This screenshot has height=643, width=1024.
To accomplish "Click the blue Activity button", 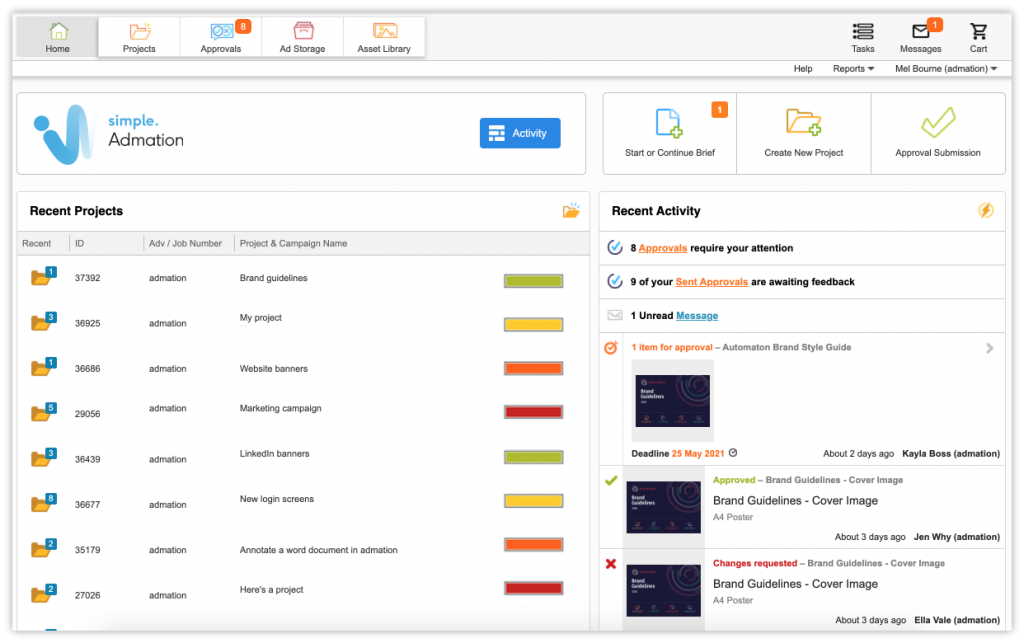I will (x=519, y=132).
